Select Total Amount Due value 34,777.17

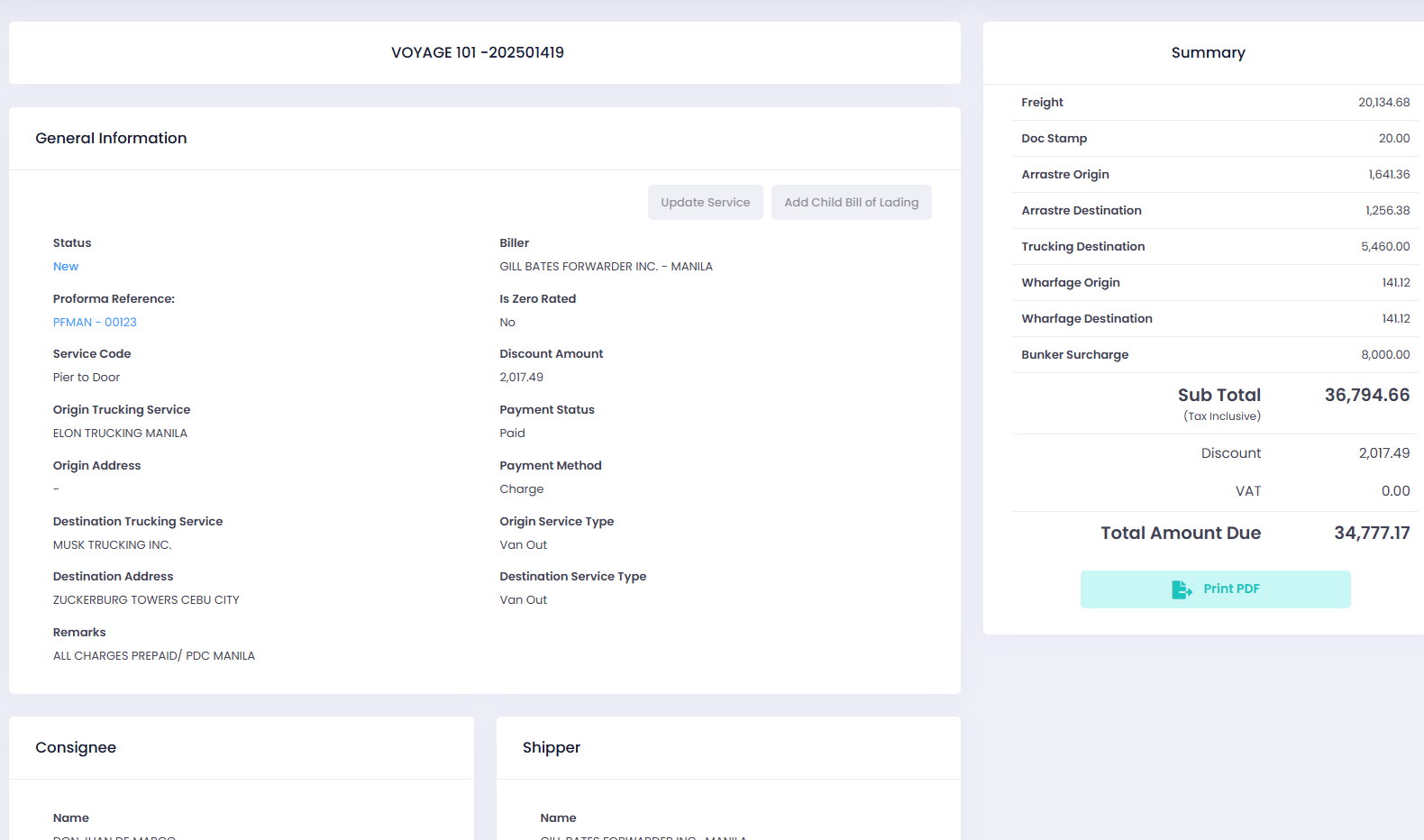point(1372,533)
